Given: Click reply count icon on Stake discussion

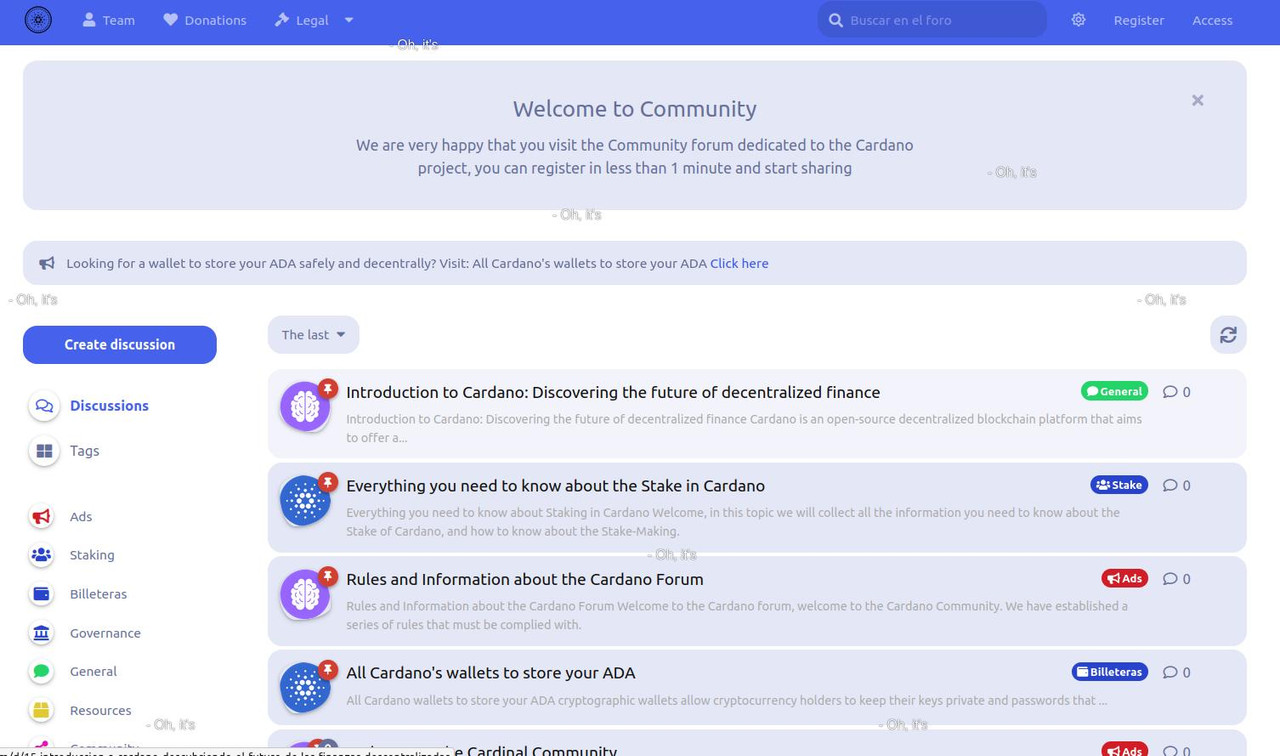Looking at the screenshot, I should click(x=1170, y=485).
